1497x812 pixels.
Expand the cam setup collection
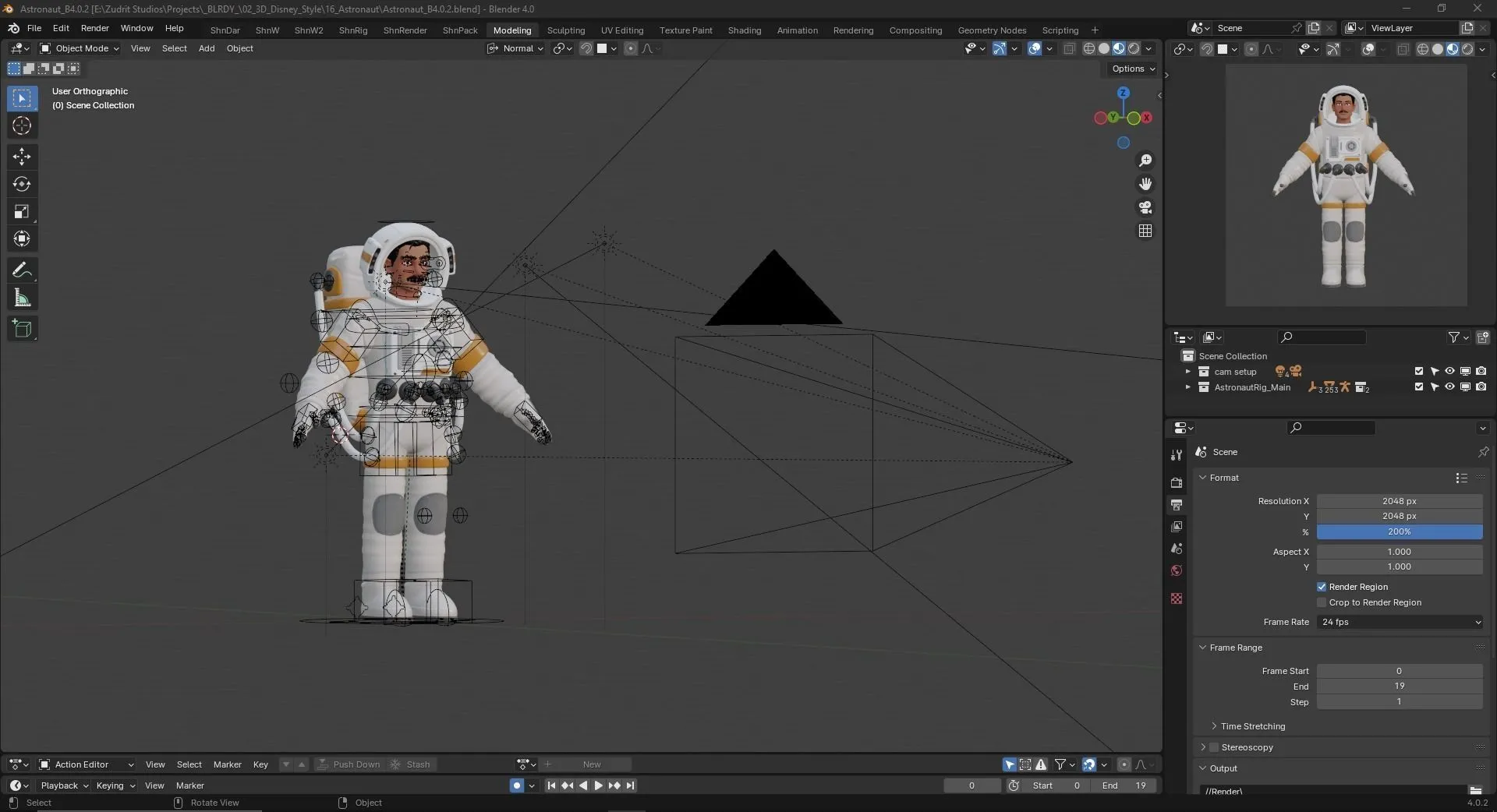tap(1188, 372)
